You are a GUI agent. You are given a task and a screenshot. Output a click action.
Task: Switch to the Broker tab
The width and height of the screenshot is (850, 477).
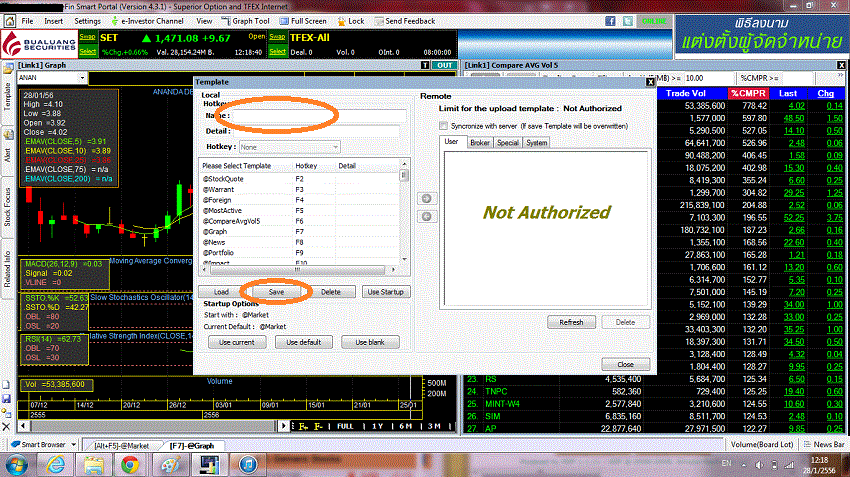click(480, 143)
